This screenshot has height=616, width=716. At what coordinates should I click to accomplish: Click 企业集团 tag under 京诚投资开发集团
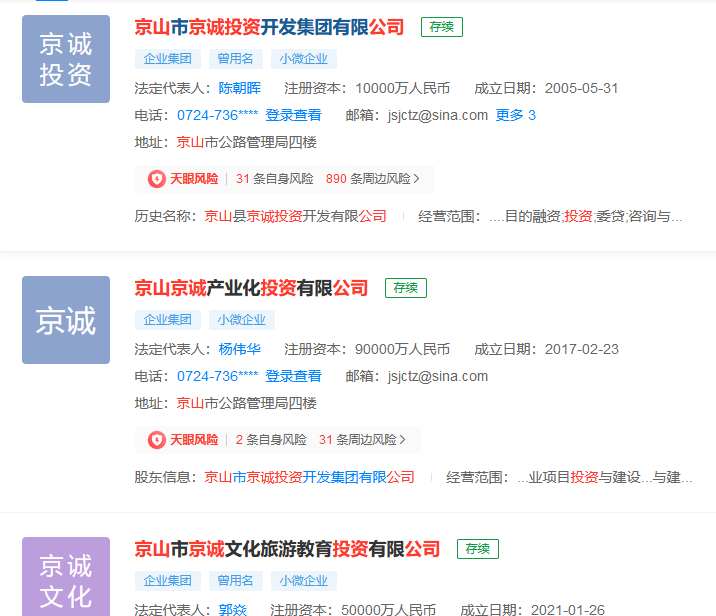pos(168,59)
